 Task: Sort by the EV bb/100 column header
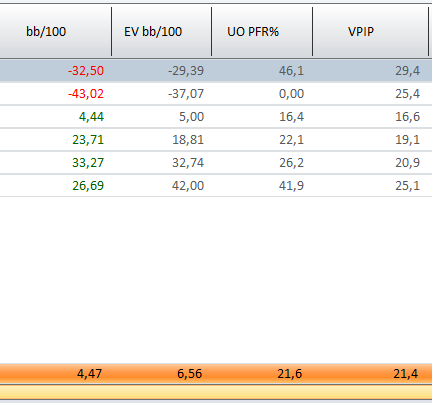point(153,32)
